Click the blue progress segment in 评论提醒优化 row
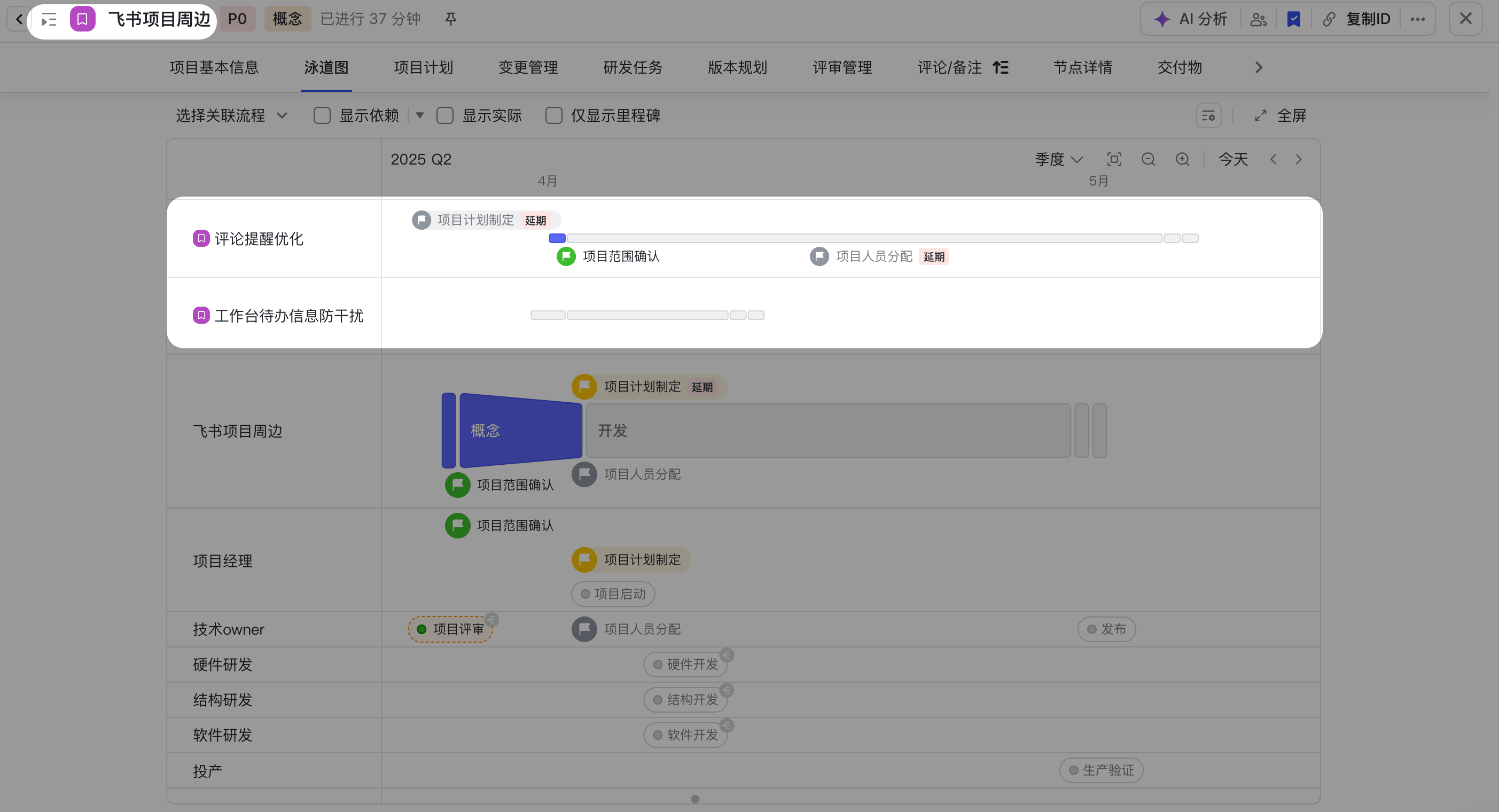This screenshot has width=1499, height=812. click(x=557, y=238)
